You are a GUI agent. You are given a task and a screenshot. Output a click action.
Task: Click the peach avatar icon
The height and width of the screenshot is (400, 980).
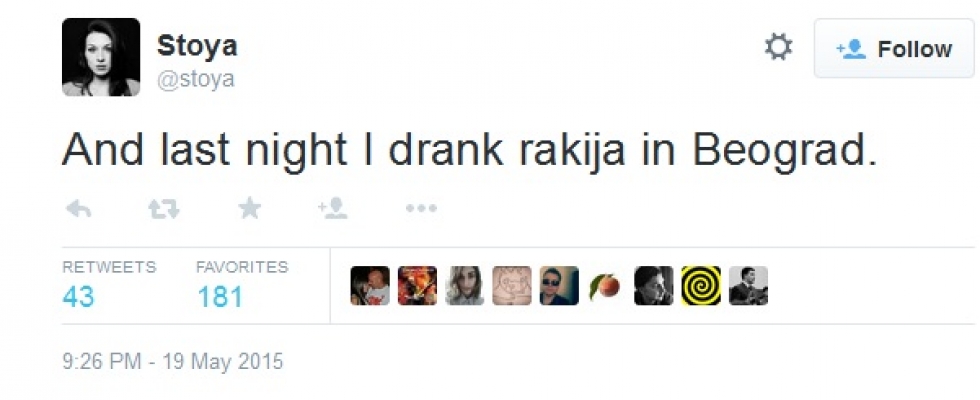[x=606, y=287]
